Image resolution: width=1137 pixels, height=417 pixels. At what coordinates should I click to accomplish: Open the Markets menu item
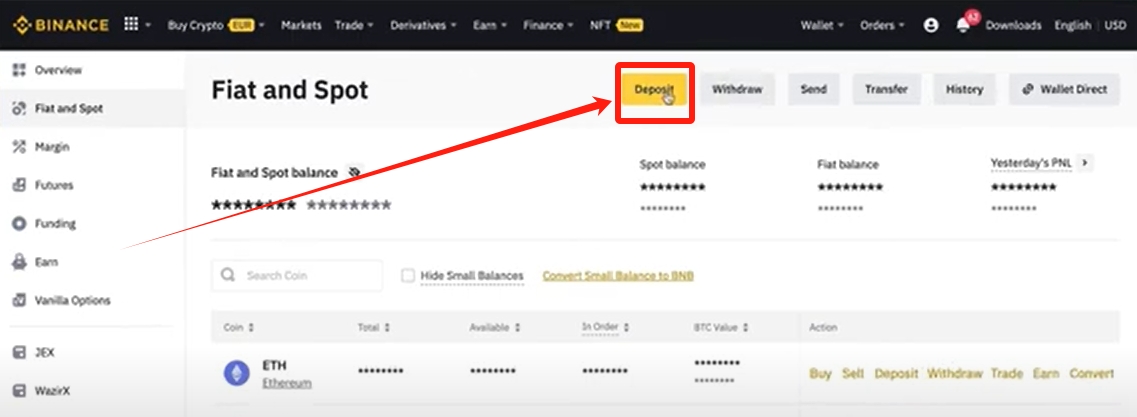tap(301, 25)
